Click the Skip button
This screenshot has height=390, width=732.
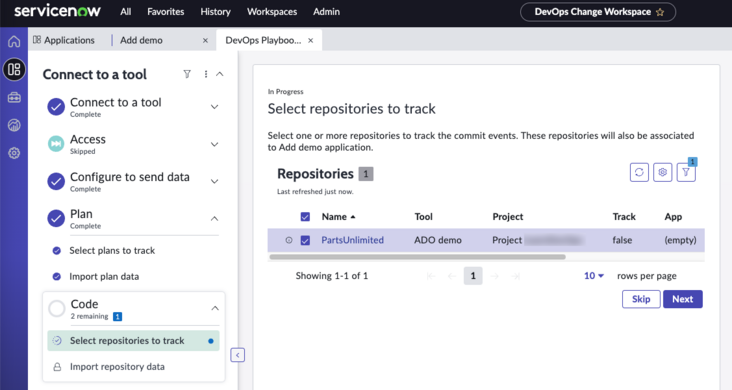(x=641, y=299)
